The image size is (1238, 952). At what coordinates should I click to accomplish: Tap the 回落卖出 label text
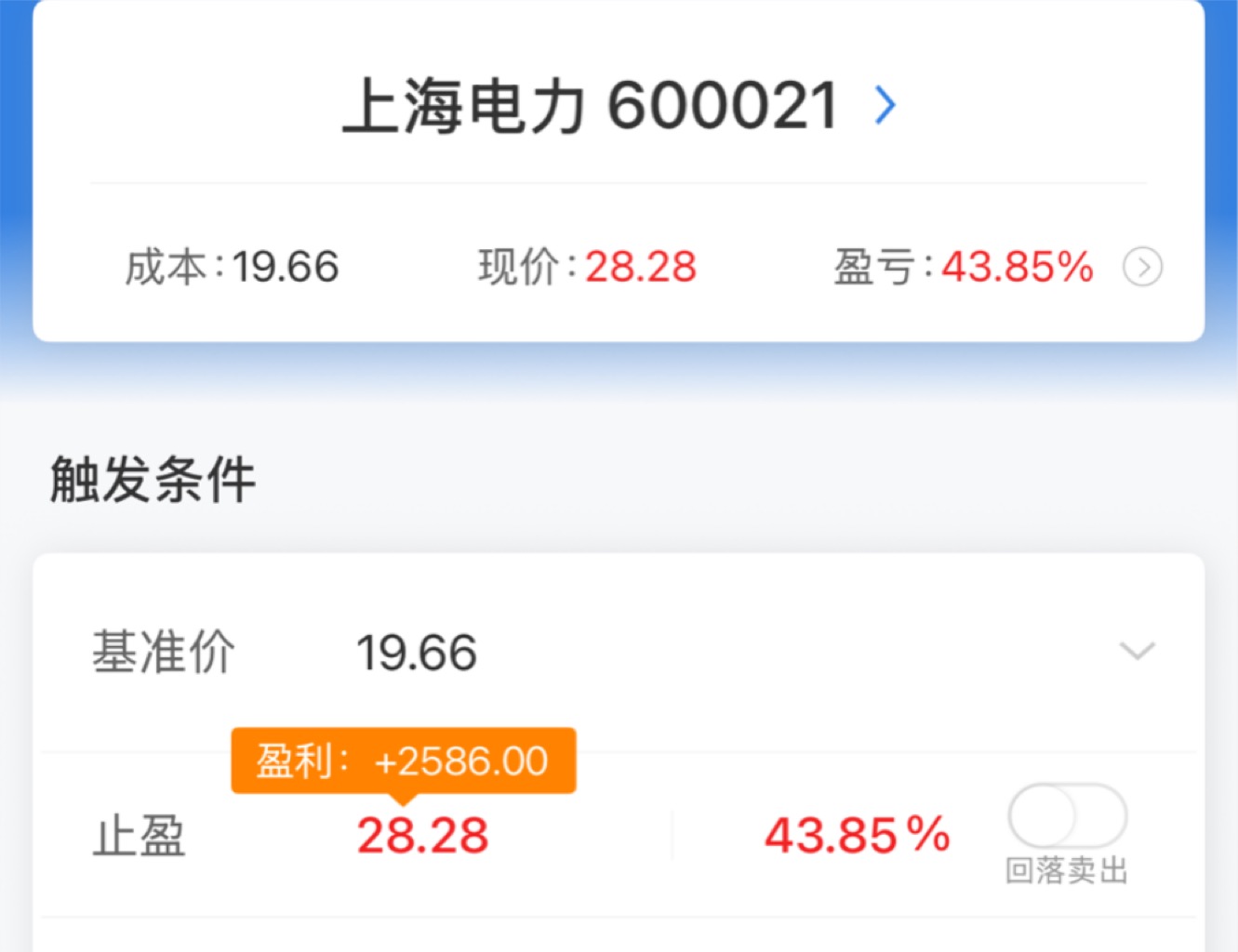(x=1067, y=871)
